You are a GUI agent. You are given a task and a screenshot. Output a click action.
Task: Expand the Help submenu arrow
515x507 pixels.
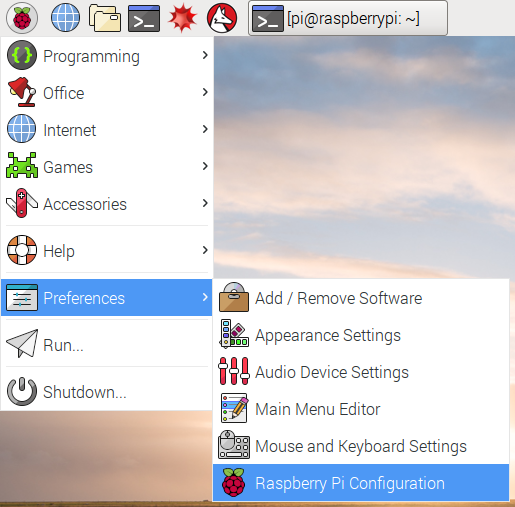click(205, 250)
